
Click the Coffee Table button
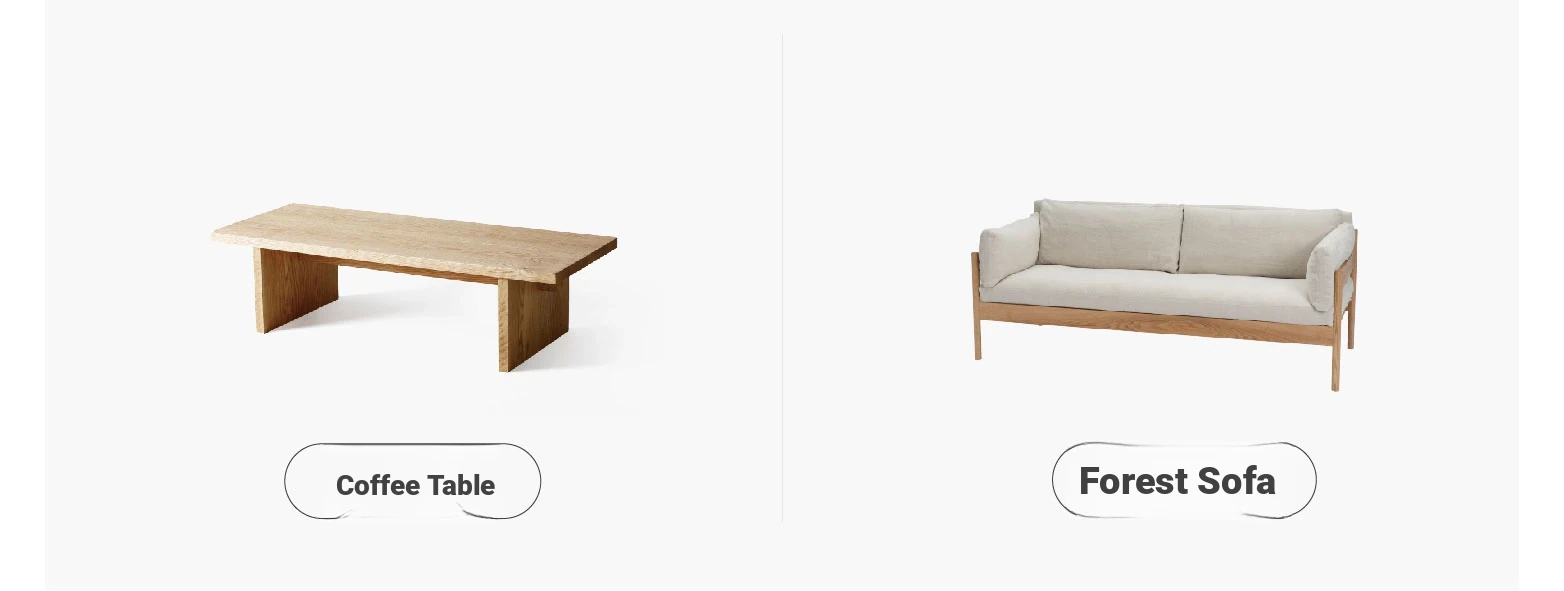(x=413, y=481)
